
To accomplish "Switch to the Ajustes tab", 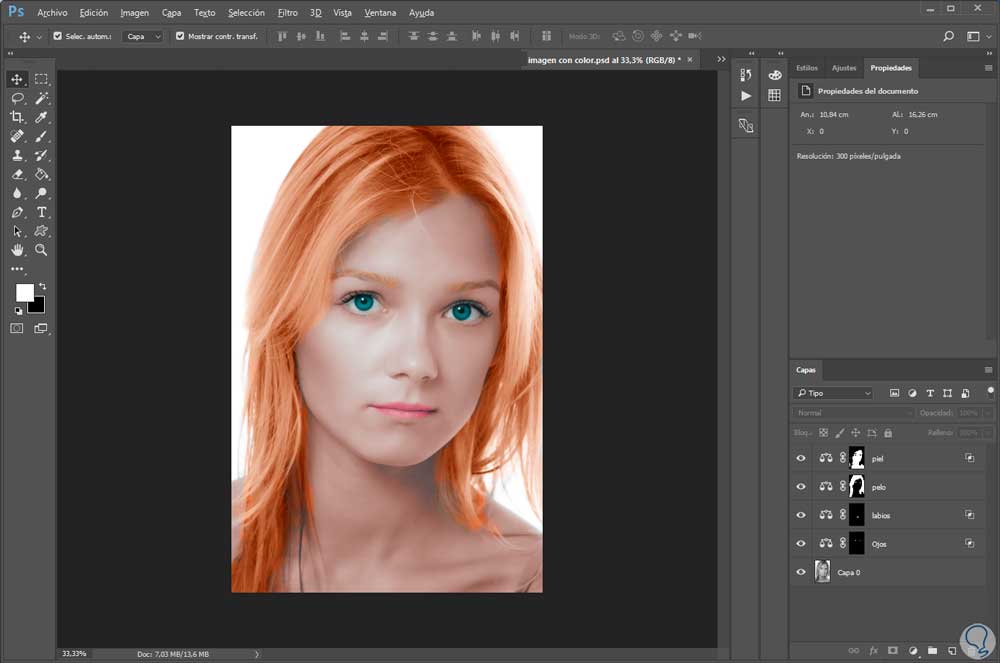I will tap(844, 68).
